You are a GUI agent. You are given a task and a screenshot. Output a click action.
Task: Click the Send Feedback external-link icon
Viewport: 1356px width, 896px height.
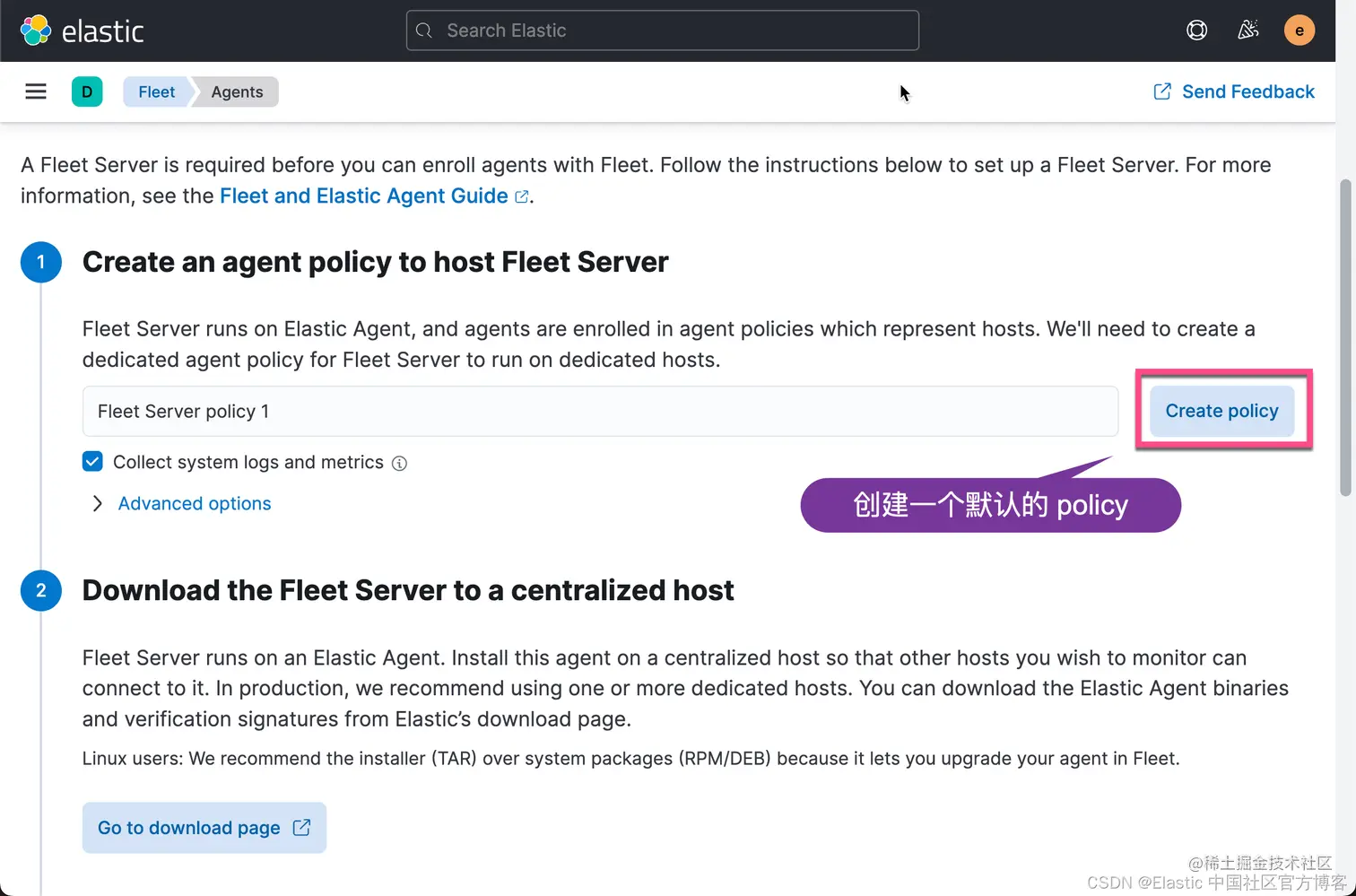pos(1162,91)
